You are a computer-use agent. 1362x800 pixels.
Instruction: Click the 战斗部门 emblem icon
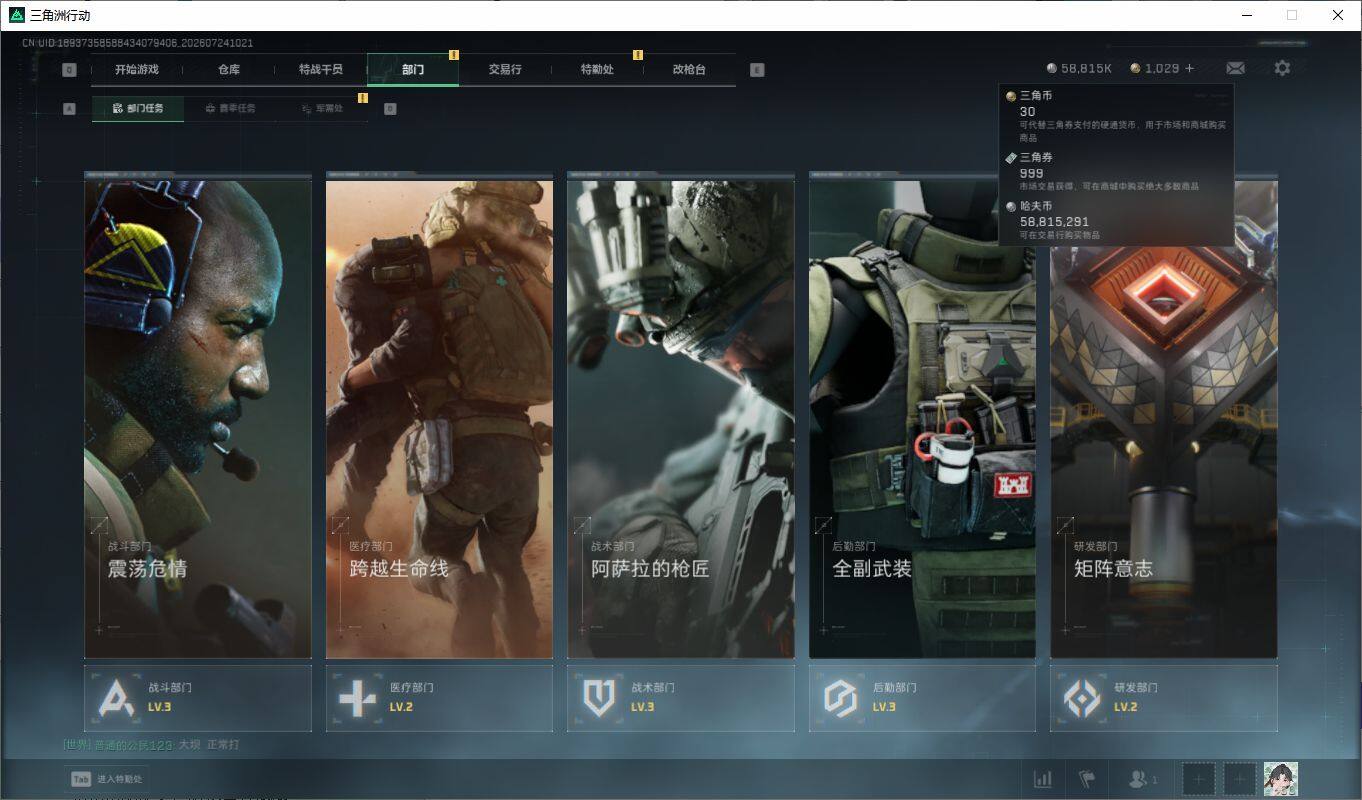click(116, 698)
